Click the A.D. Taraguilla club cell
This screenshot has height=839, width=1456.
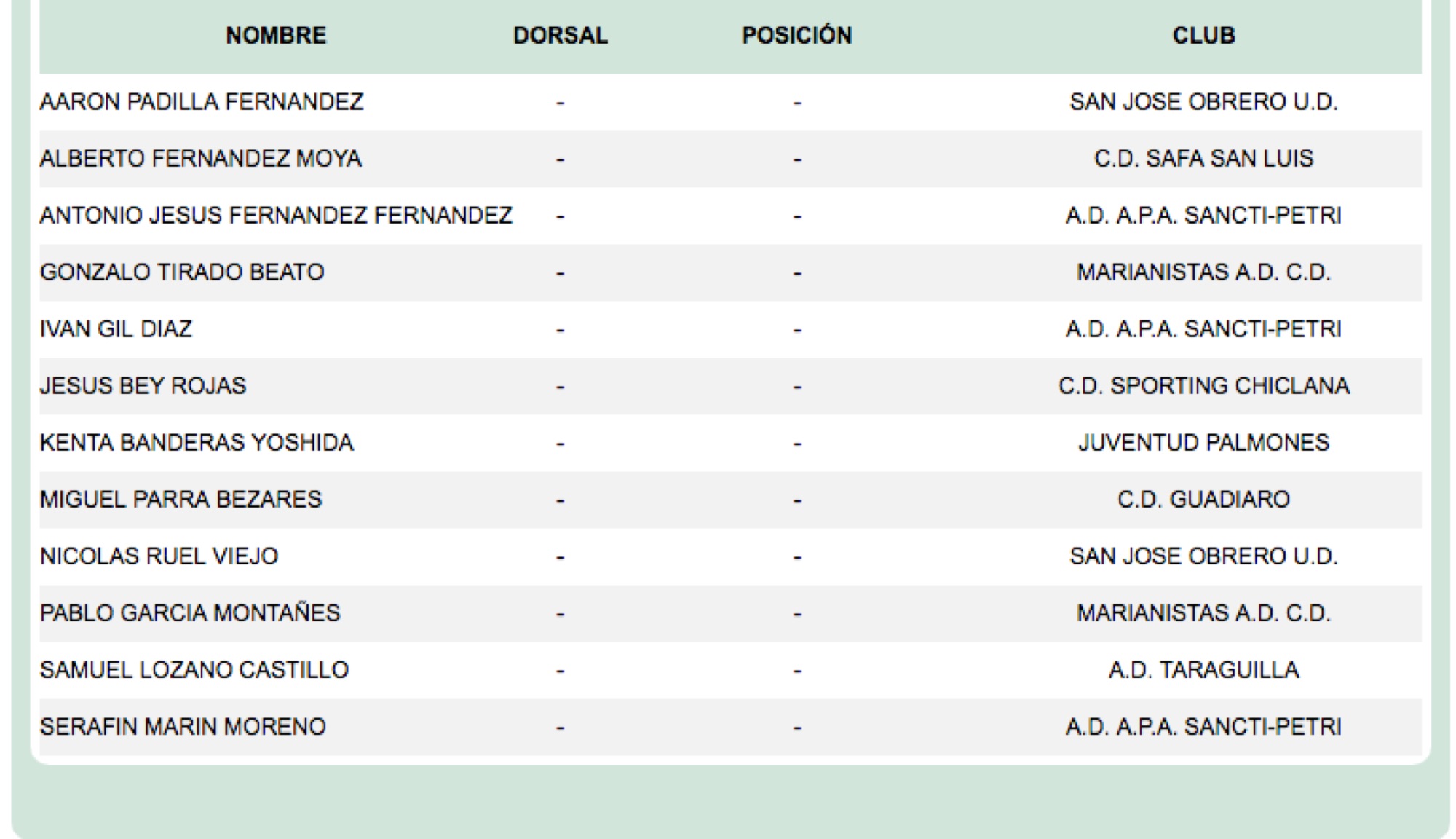coord(1203,670)
